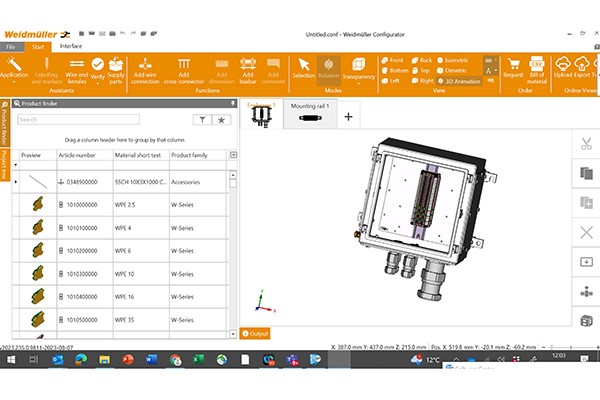Switch to Front view

[x=392, y=60]
